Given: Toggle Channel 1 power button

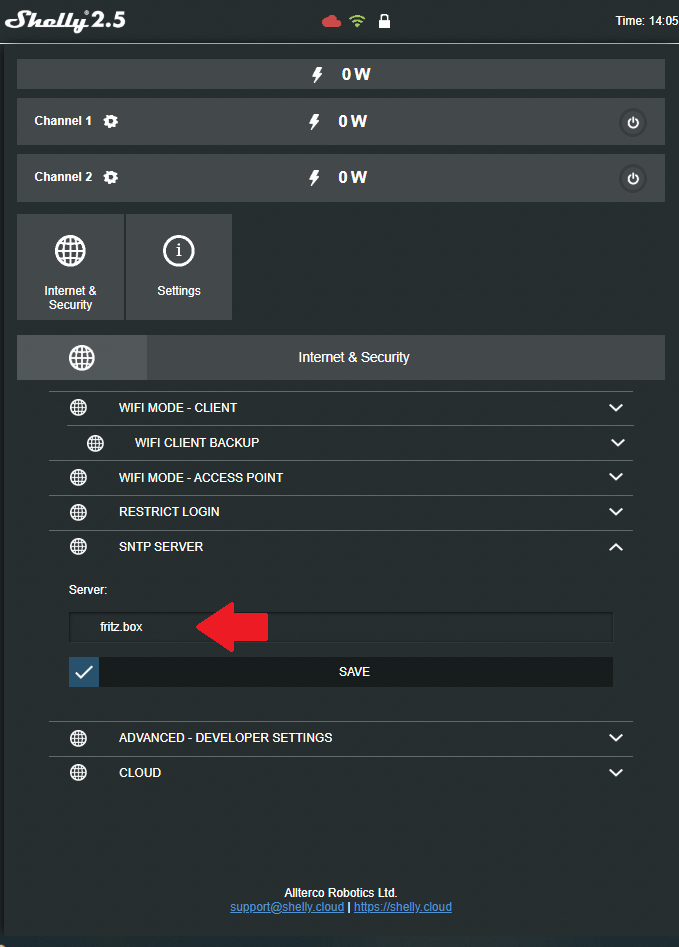Looking at the screenshot, I should click(633, 123).
